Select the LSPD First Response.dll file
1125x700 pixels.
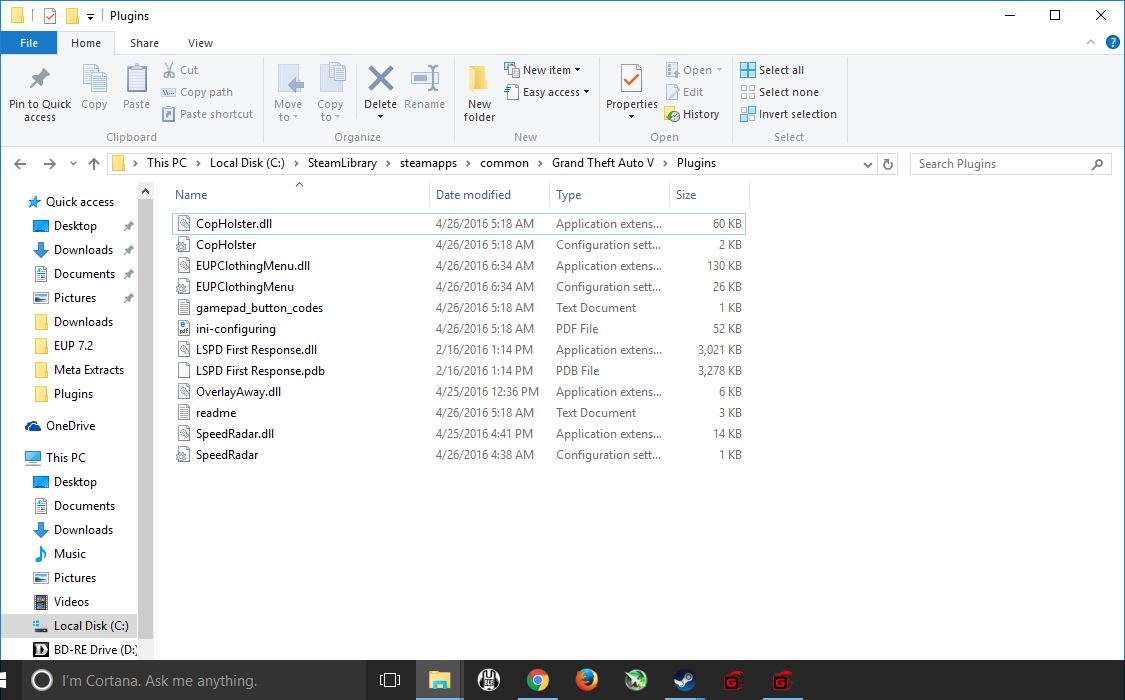[x=256, y=350]
